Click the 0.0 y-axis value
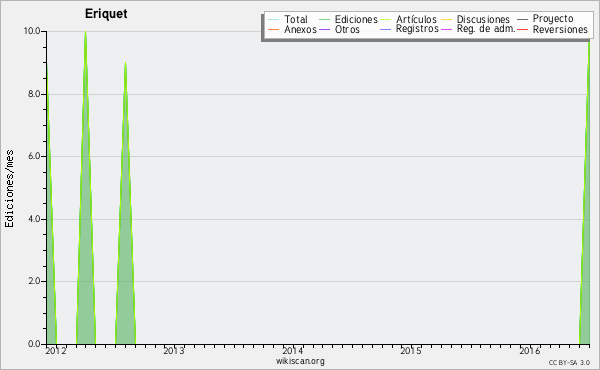The height and width of the screenshot is (370, 600). click(34, 344)
